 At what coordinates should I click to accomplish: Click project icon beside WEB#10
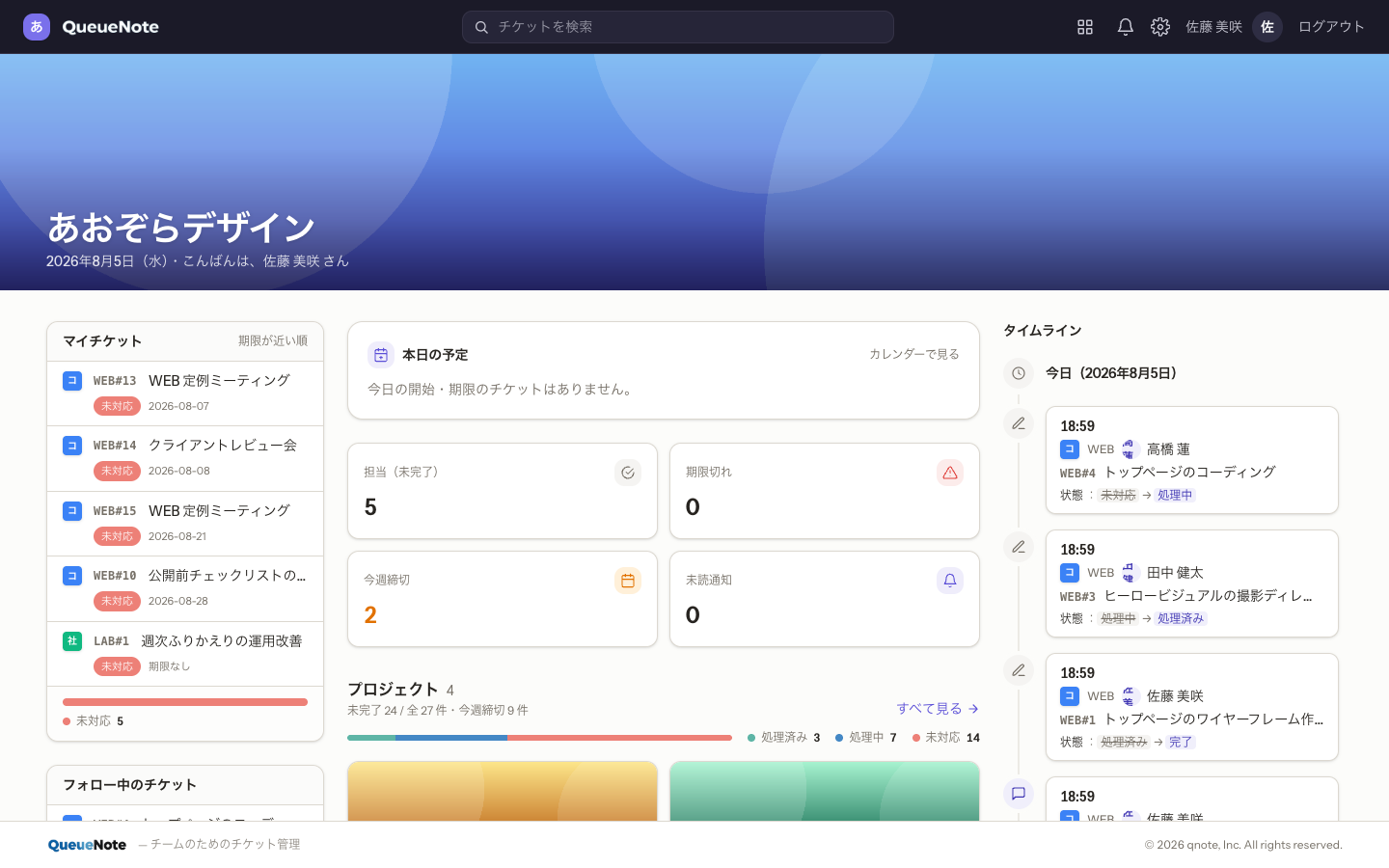pyautogui.click(x=72, y=576)
